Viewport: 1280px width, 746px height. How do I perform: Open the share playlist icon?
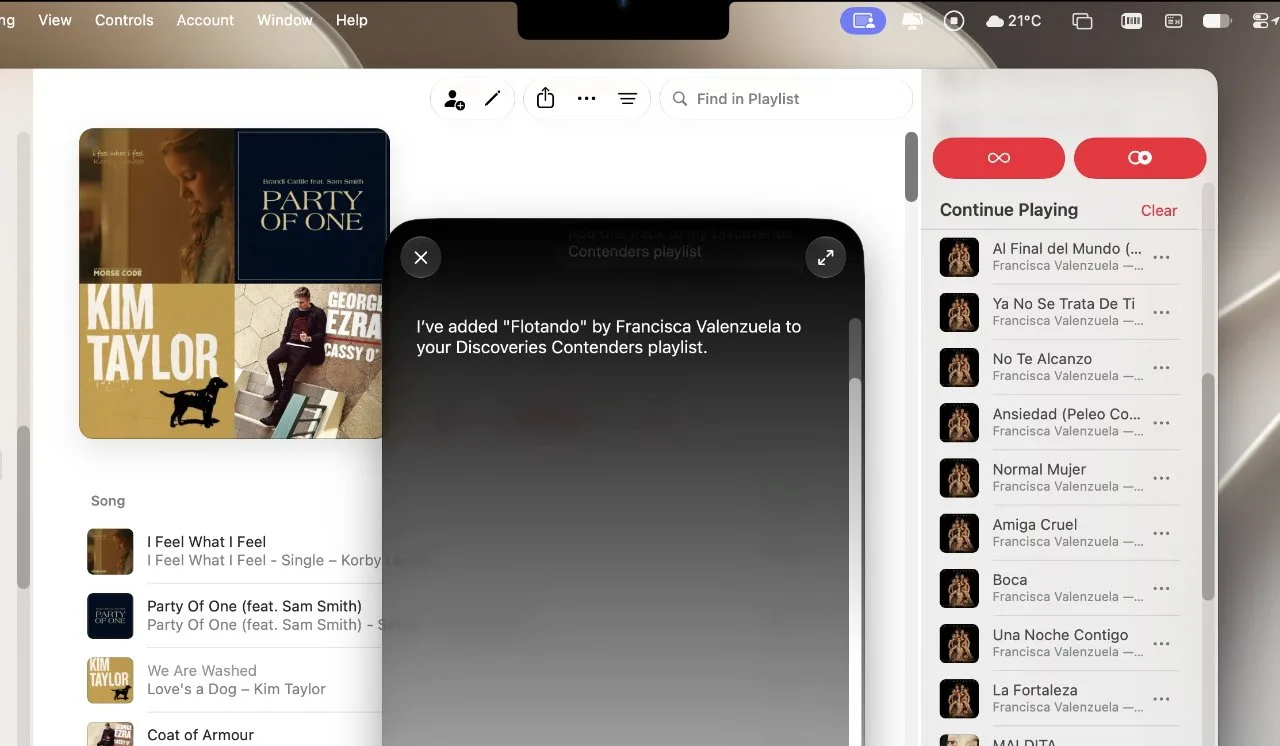click(545, 98)
